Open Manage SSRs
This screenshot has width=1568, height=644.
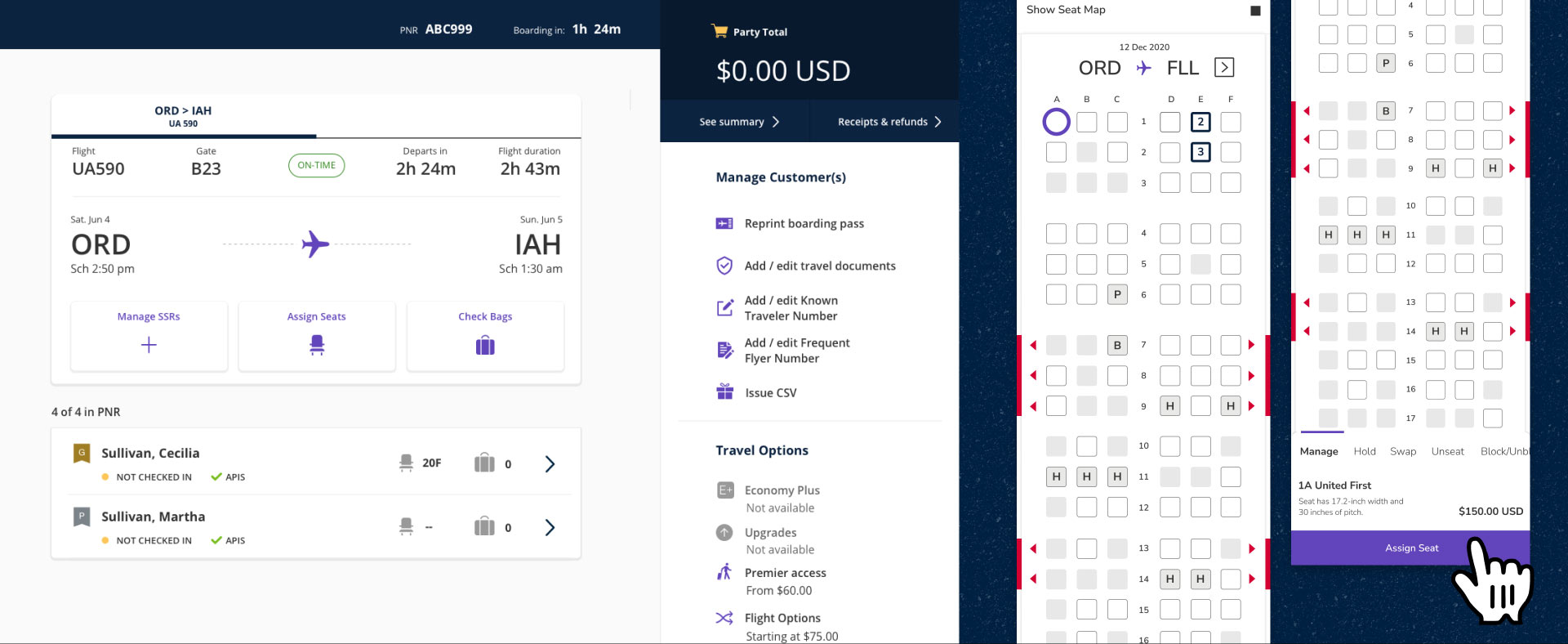tap(149, 336)
